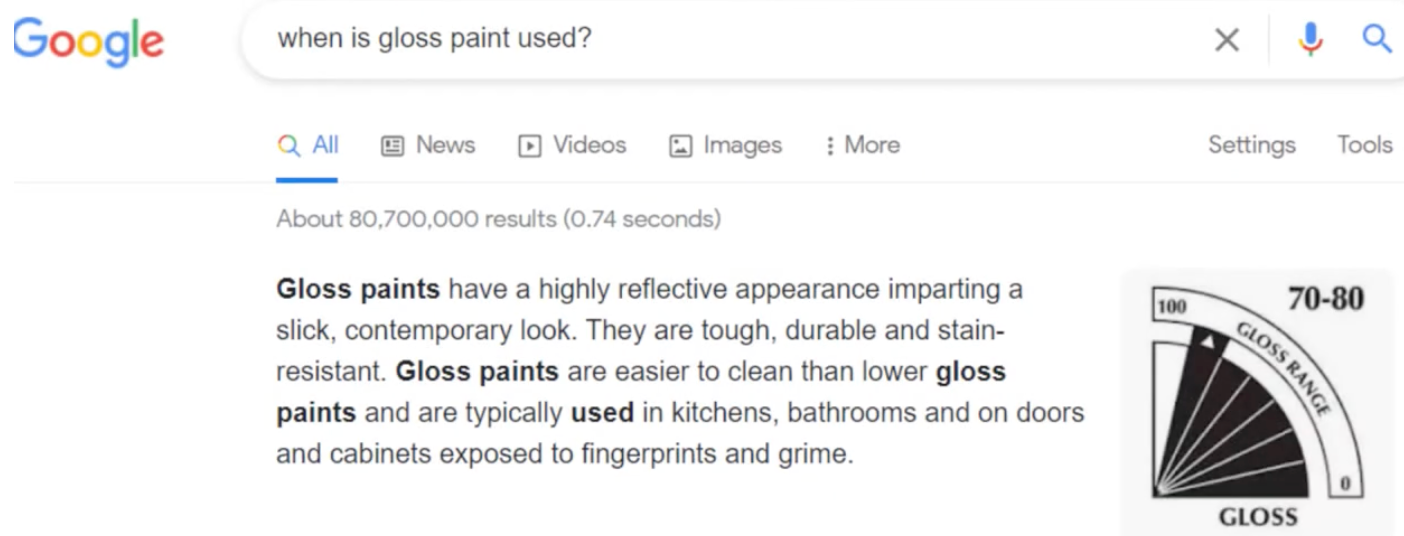Open the gloss range diagram thumbnail
The height and width of the screenshot is (536, 1404).
pyautogui.click(x=1256, y=402)
